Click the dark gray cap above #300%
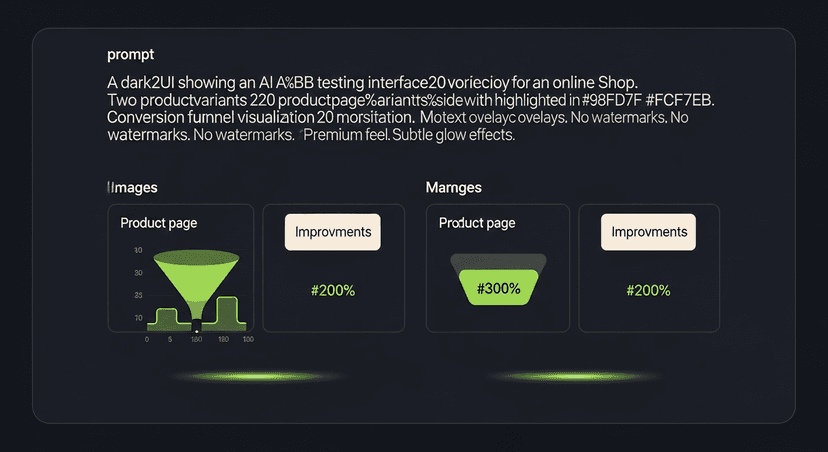This screenshot has height=452, width=828. (x=498, y=262)
